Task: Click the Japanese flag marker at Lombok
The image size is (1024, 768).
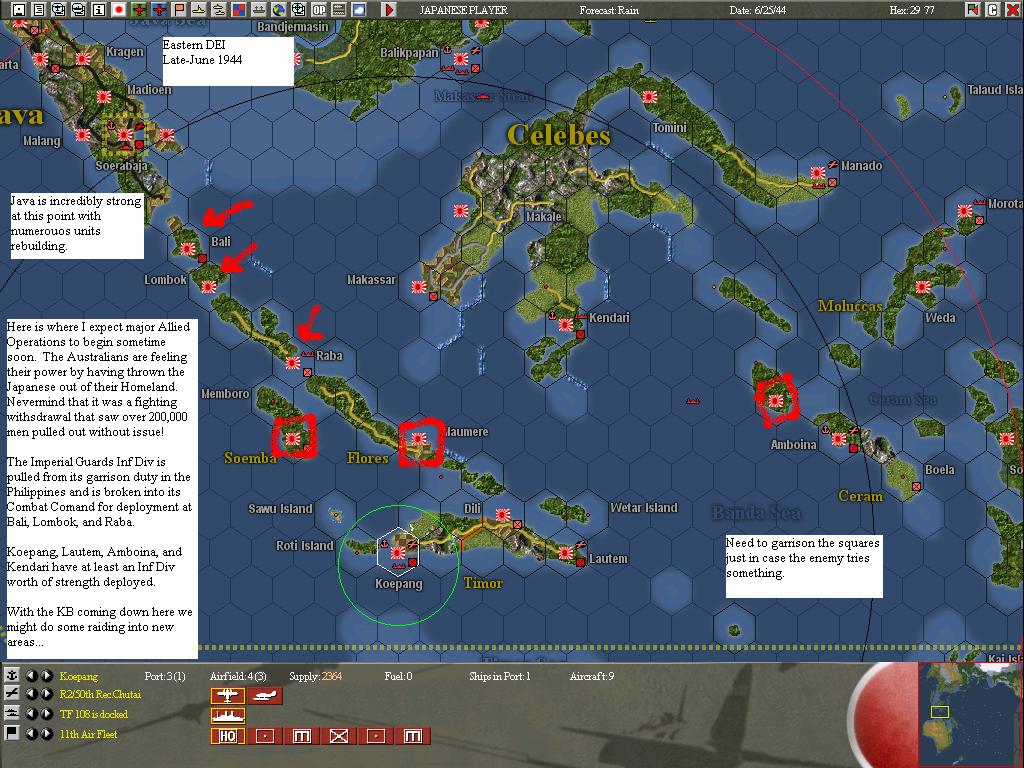Action: coord(208,287)
